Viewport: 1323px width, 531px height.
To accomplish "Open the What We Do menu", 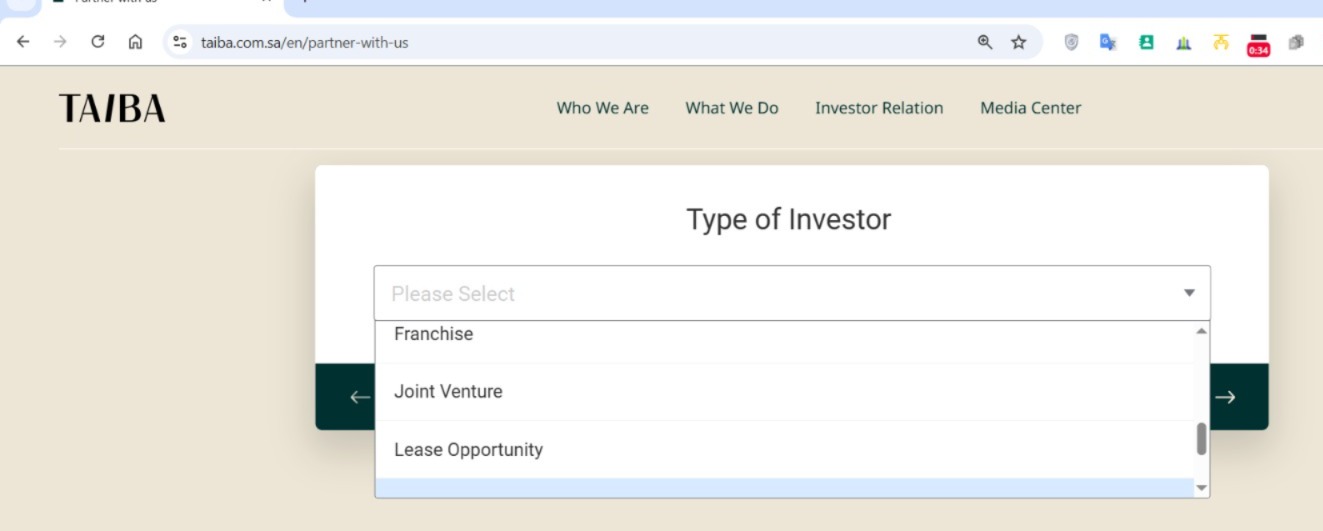I will click(x=732, y=108).
